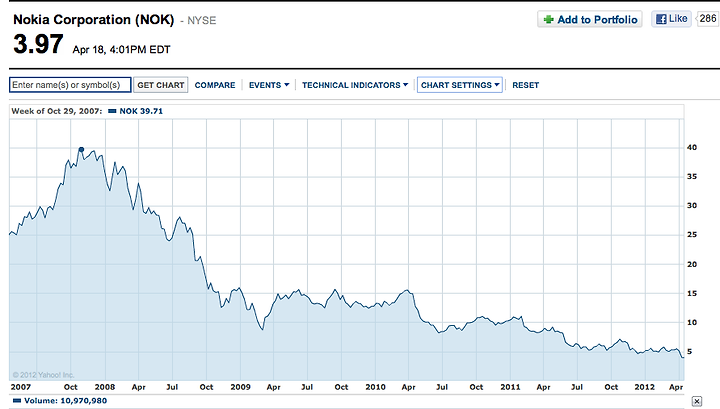Click the NYSE exchange label
The image size is (720, 409).
coord(202,21)
